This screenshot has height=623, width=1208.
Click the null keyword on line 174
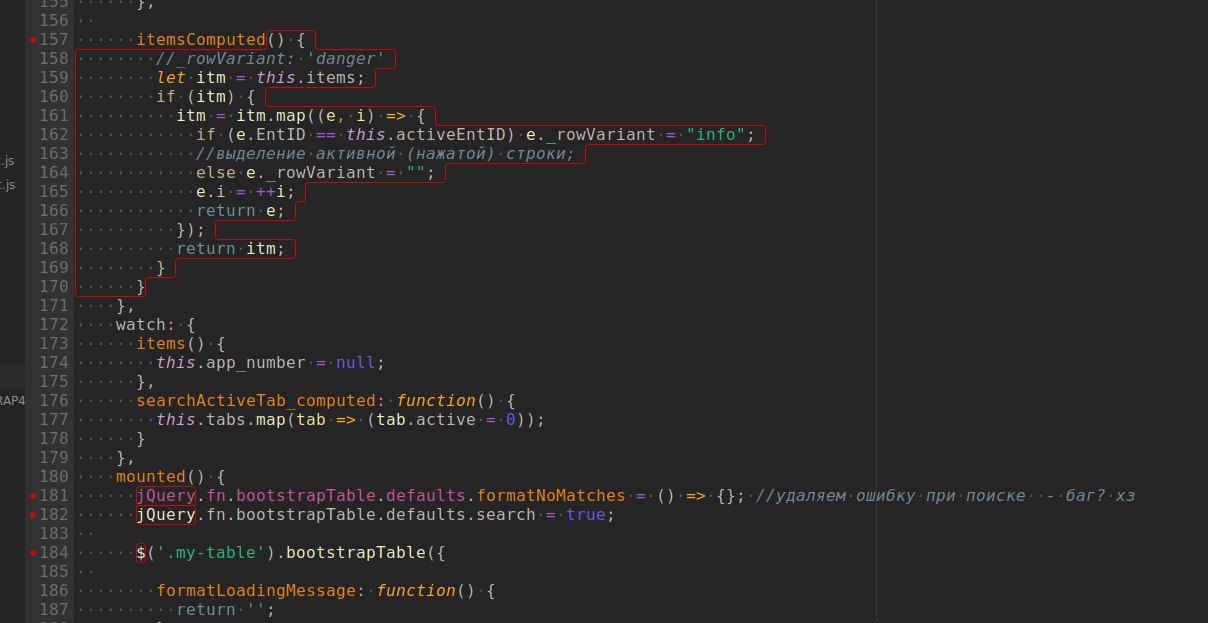pyautogui.click(x=357, y=363)
